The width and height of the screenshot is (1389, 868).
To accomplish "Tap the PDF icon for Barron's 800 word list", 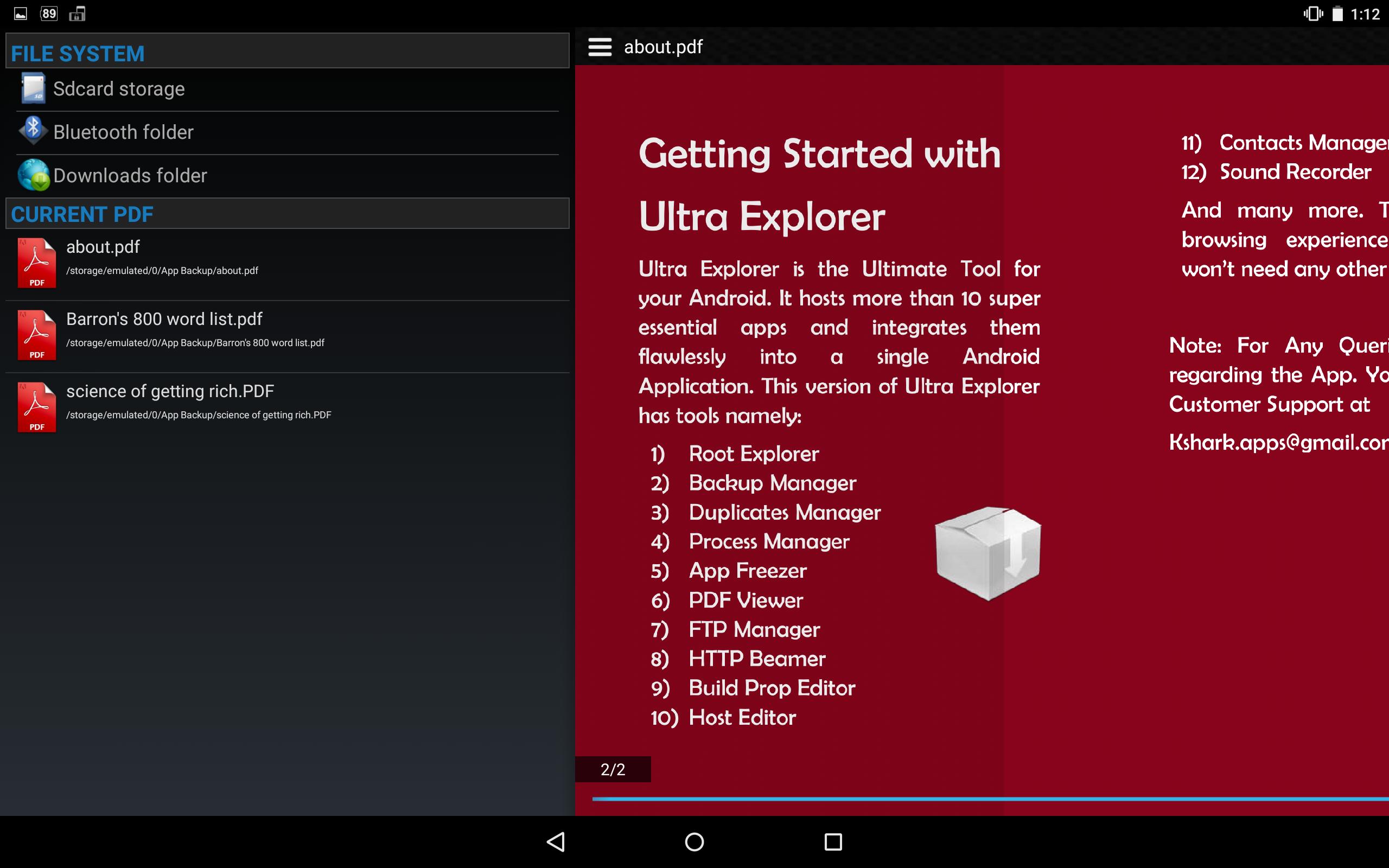I will point(37,335).
